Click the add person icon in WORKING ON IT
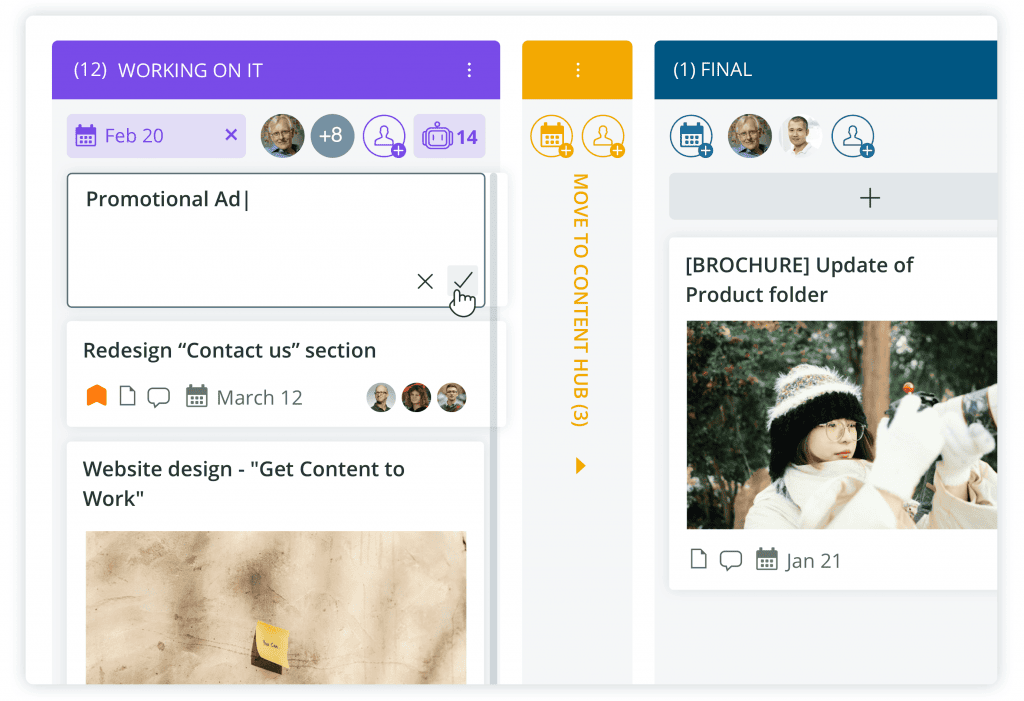Screen dimensions: 1024x701 tap(385, 135)
